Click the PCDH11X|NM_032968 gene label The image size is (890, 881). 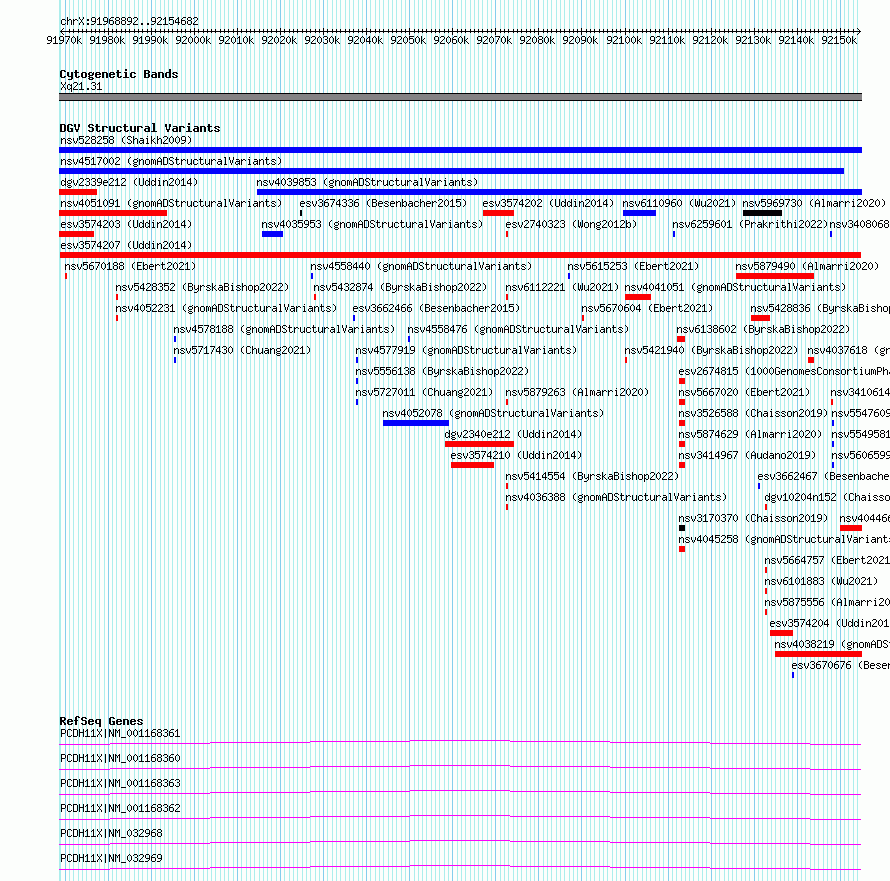111,833
